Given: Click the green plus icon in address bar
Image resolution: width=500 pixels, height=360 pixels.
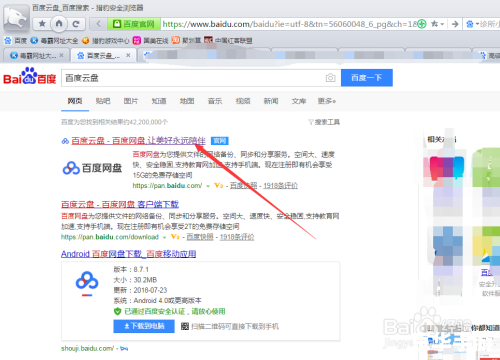Looking at the screenshot, I should tap(422, 24).
